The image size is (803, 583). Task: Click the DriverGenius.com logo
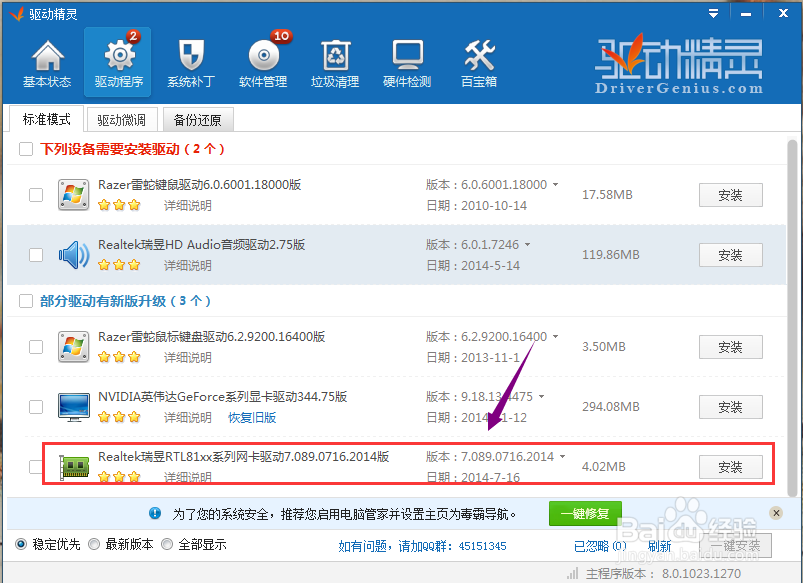pyautogui.click(x=679, y=65)
